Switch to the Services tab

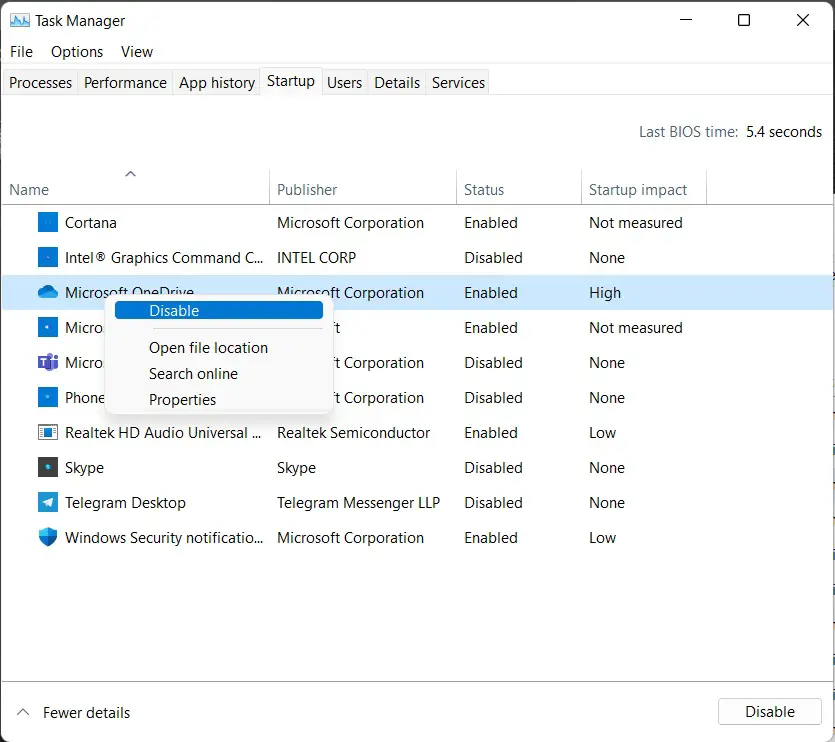click(x=459, y=83)
